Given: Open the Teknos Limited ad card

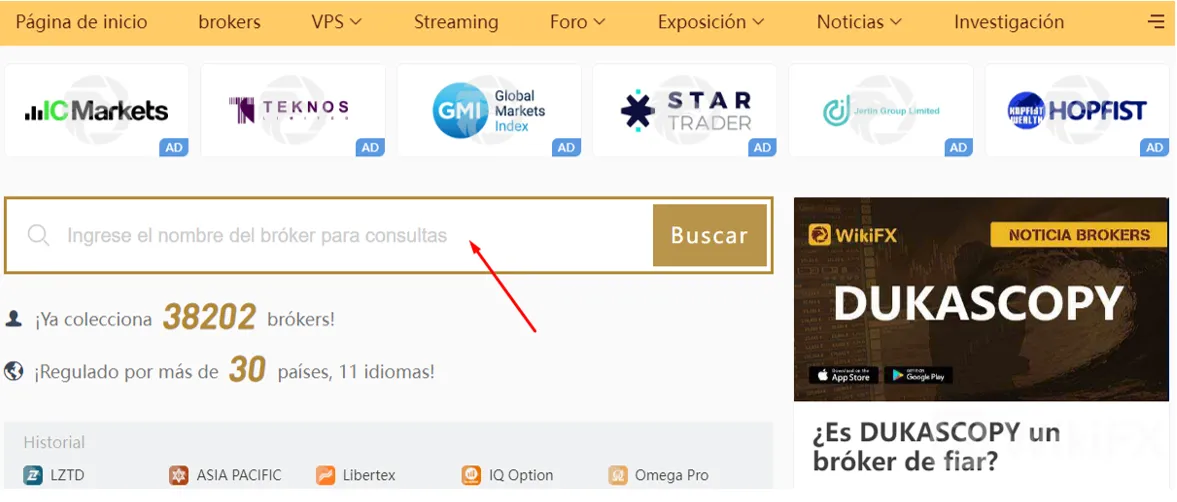Looking at the screenshot, I should (x=293, y=110).
